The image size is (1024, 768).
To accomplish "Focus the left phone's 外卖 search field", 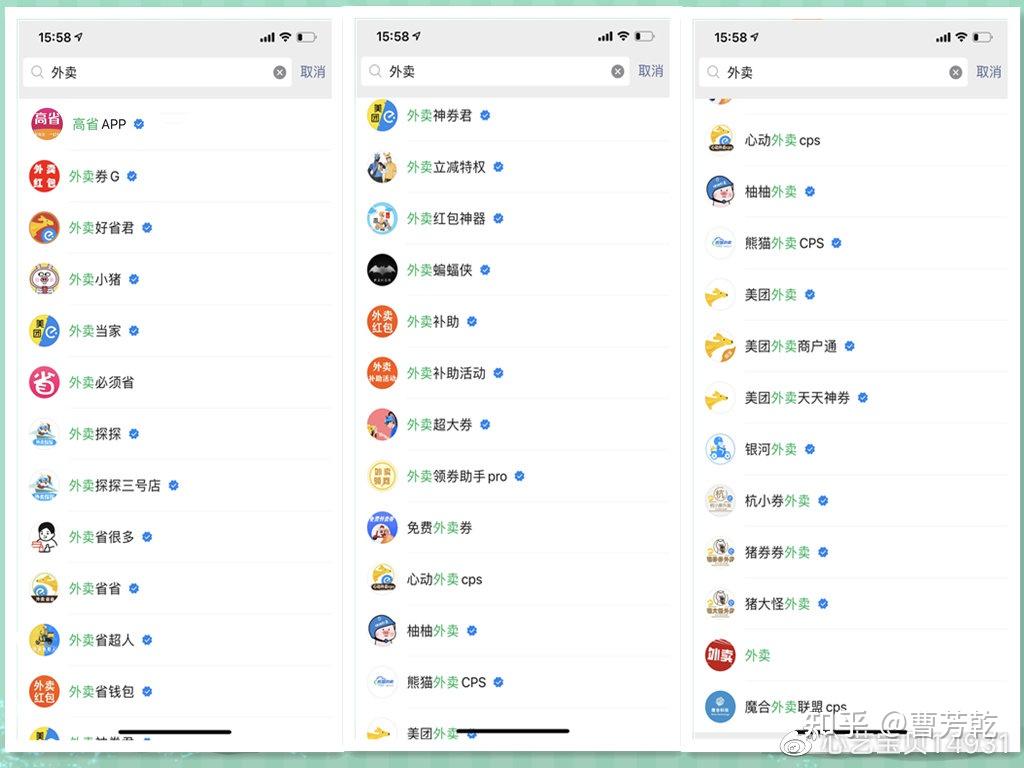I will [x=157, y=72].
